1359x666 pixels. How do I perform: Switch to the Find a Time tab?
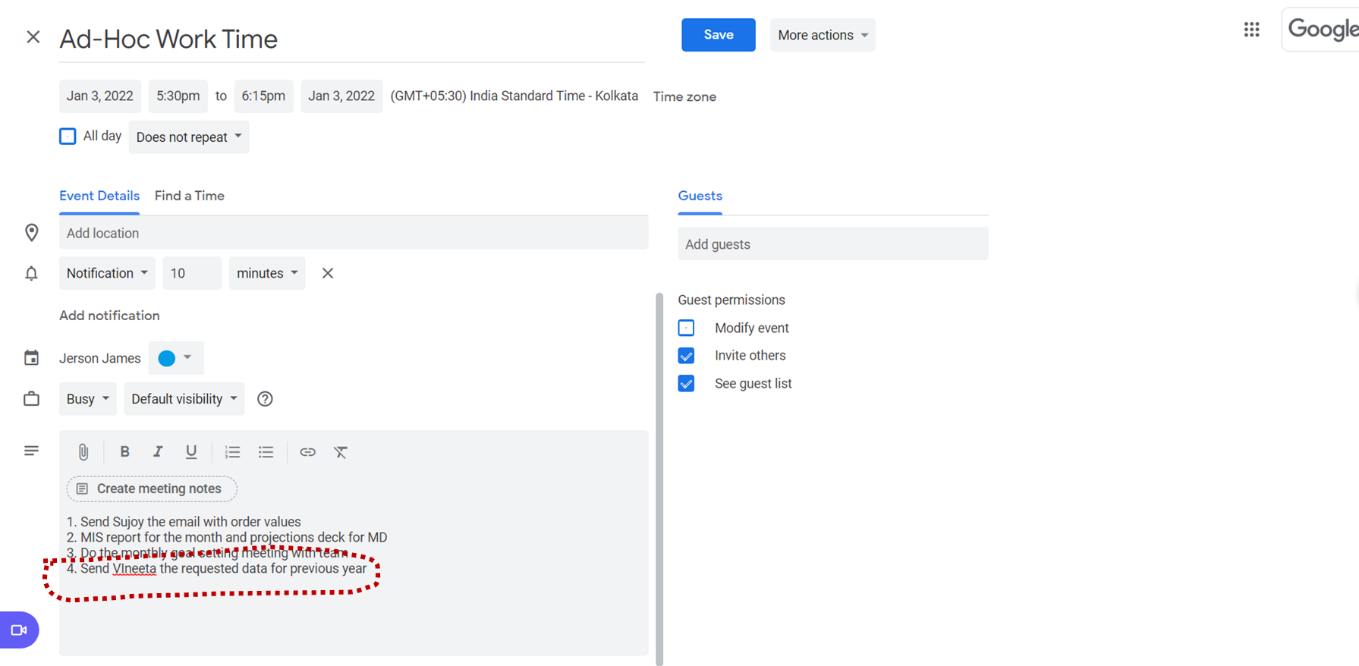(189, 196)
